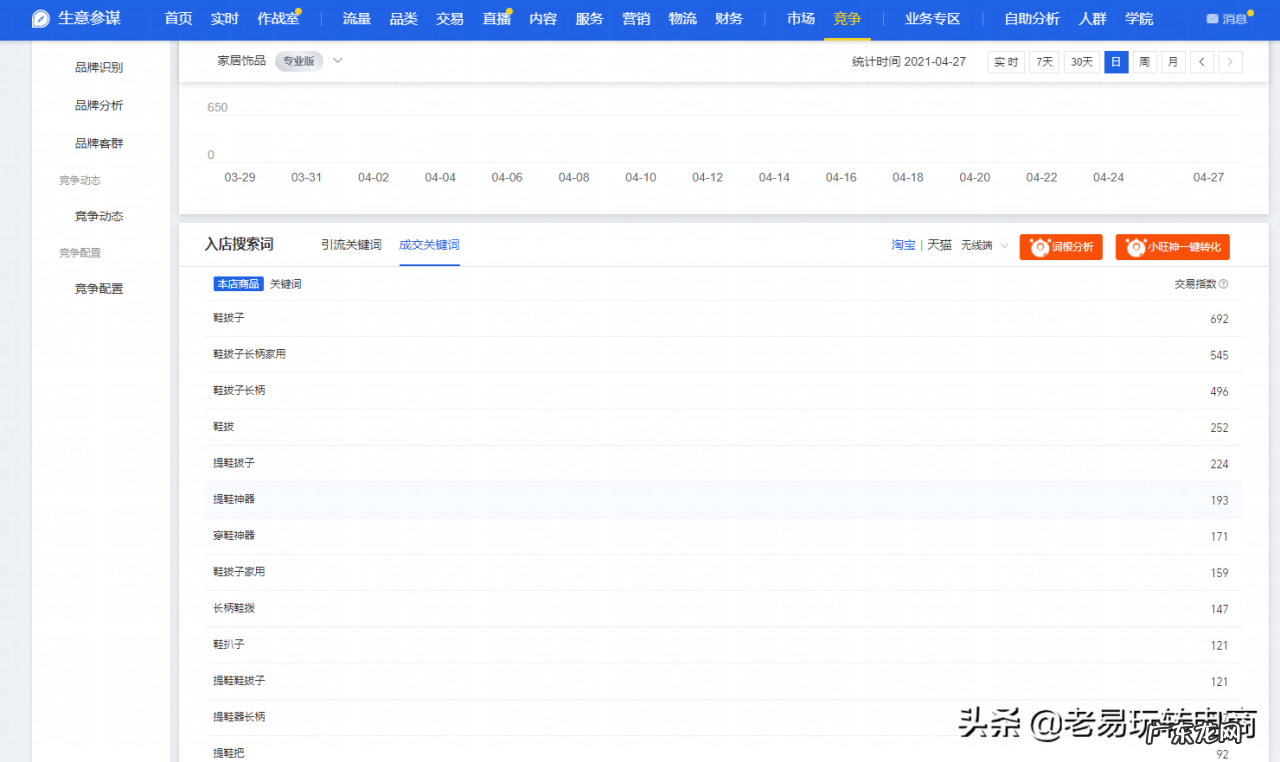Open the 自助分析 menu item
The image size is (1280, 762).
click(x=1034, y=18)
